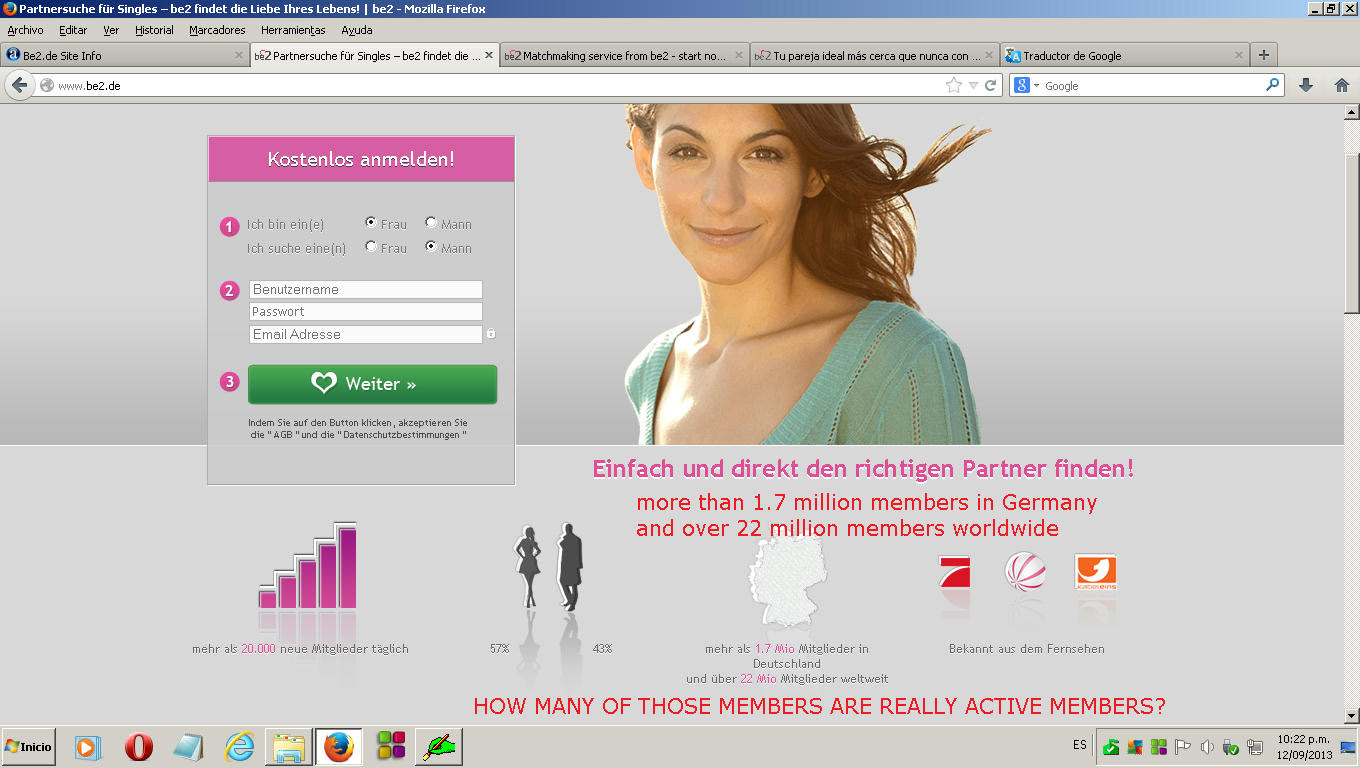Click the taskbar clock showing 10:22 p.m.
1360x768 pixels.
tap(1303, 746)
